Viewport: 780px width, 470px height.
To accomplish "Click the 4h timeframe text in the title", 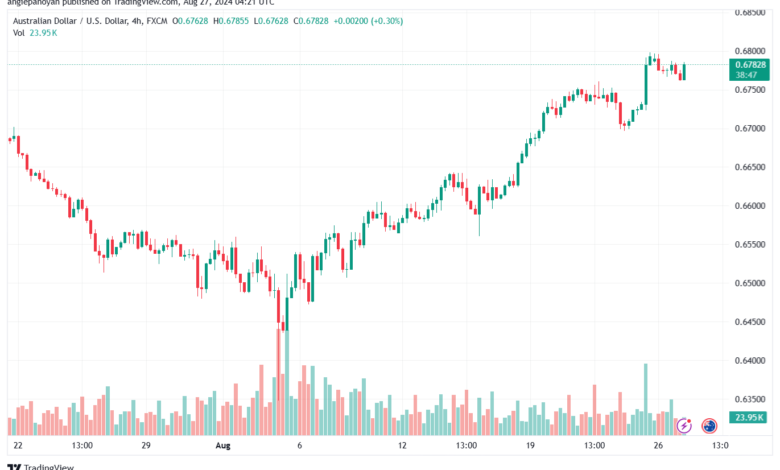I will (137, 21).
